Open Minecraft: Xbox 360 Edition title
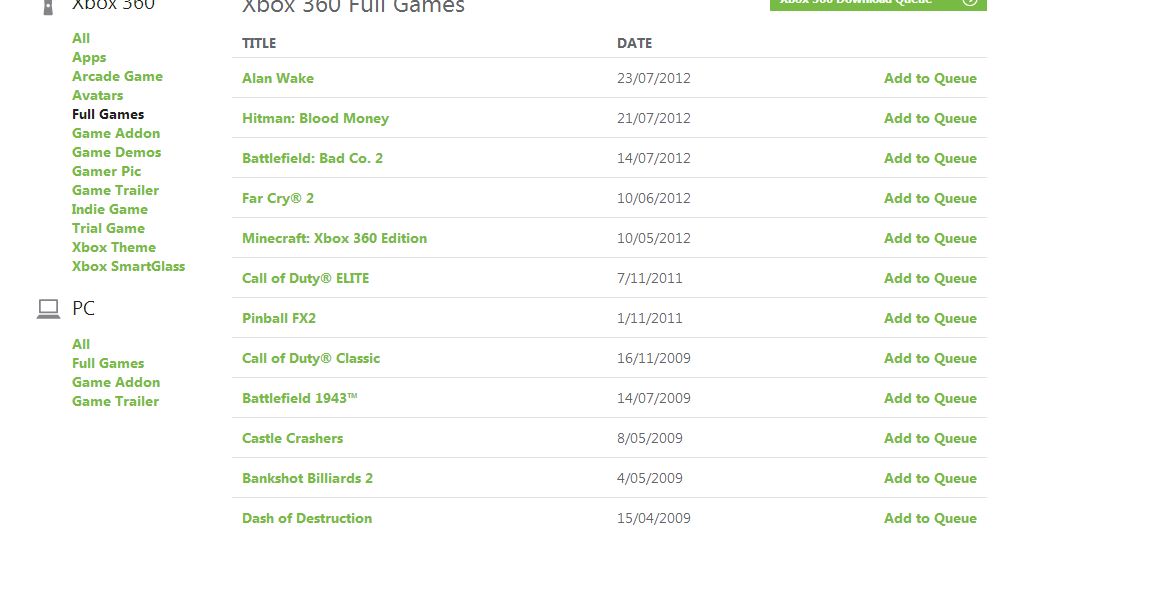 point(334,239)
